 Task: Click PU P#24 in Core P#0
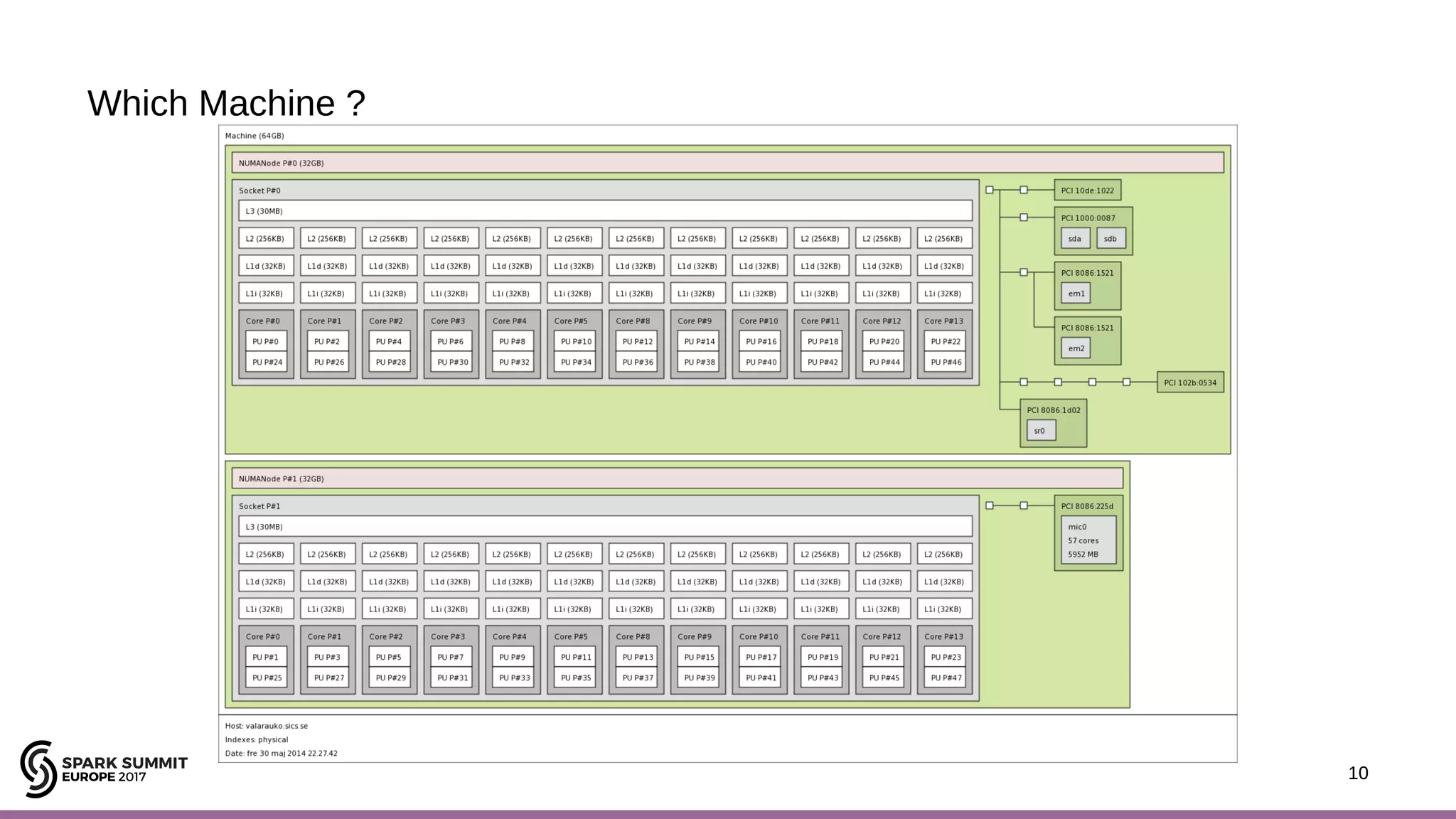pos(267,363)
